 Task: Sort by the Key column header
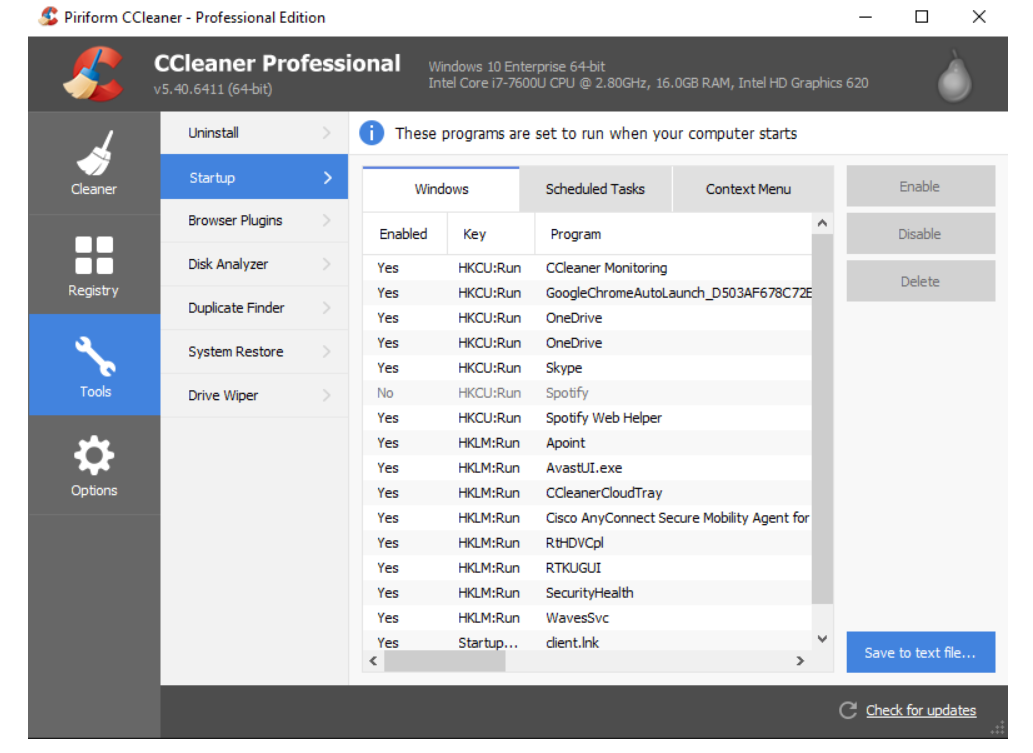click(x=491, y=234)
